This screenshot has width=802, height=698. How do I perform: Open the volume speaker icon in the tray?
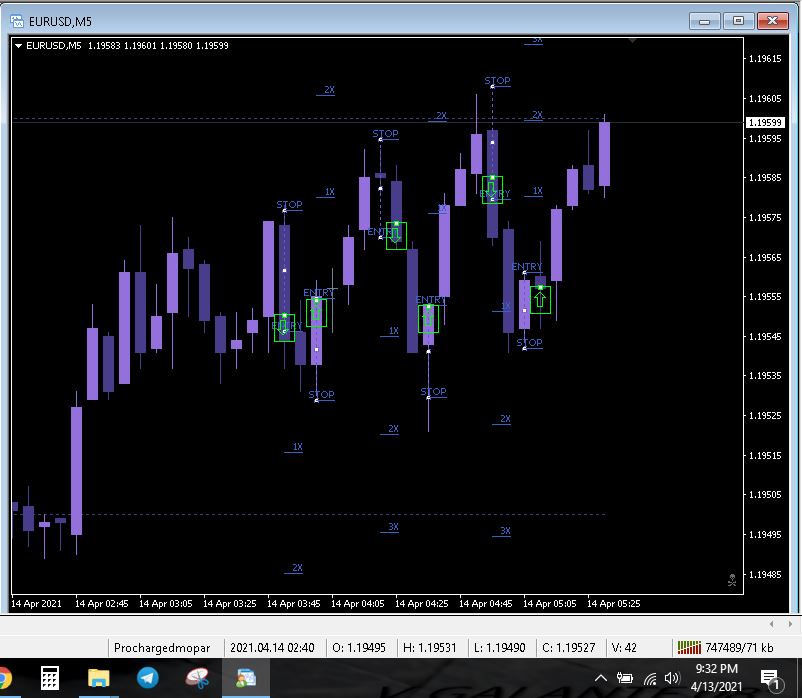click(x=672, y=679)
